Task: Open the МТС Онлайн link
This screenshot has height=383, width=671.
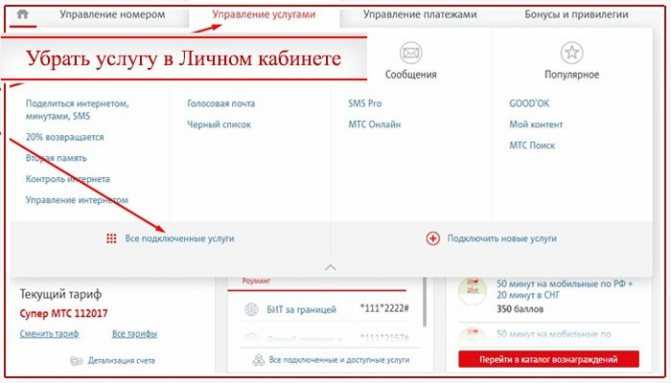Action: 374,125
